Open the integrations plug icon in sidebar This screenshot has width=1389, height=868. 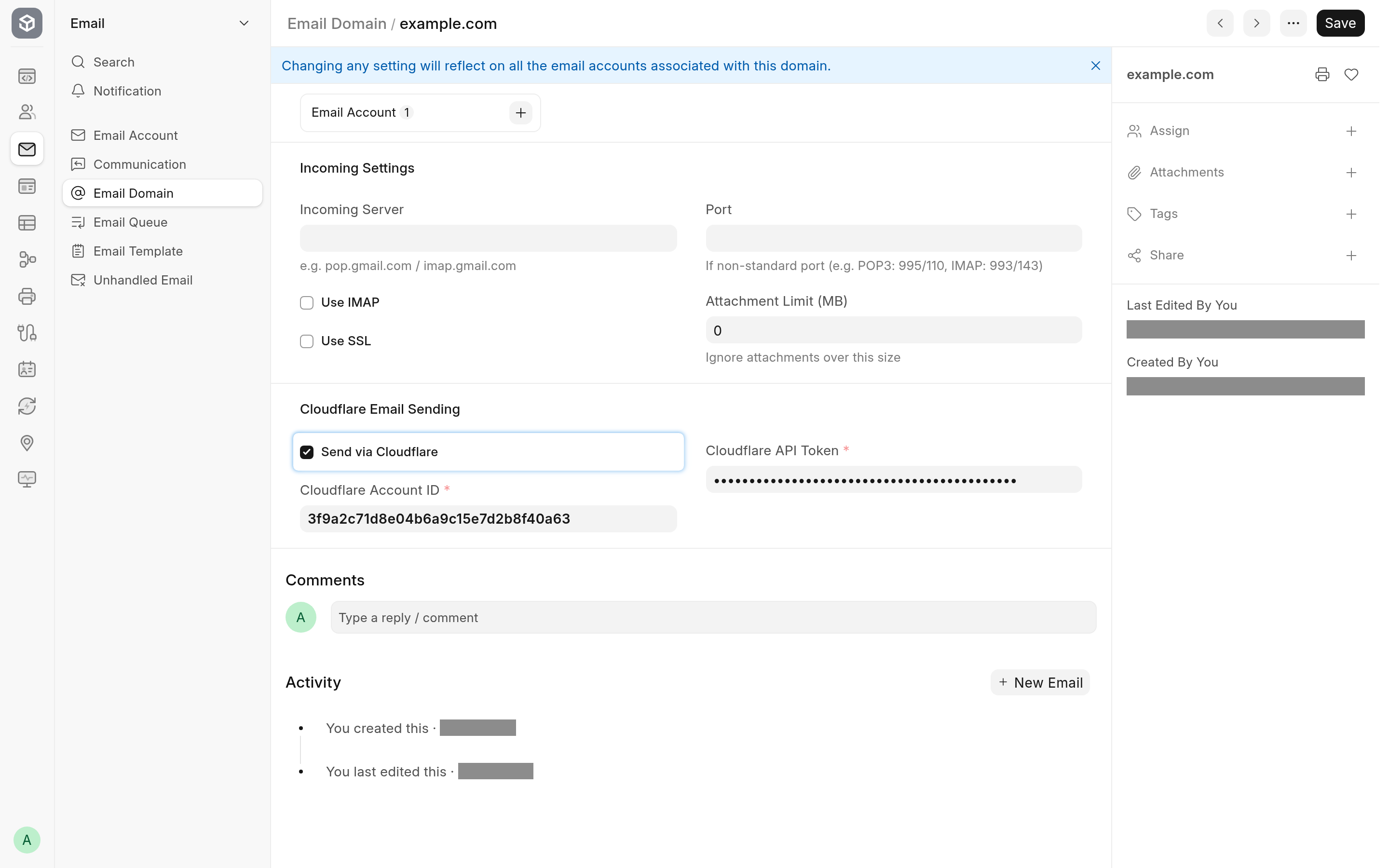(x=27, y=332)
